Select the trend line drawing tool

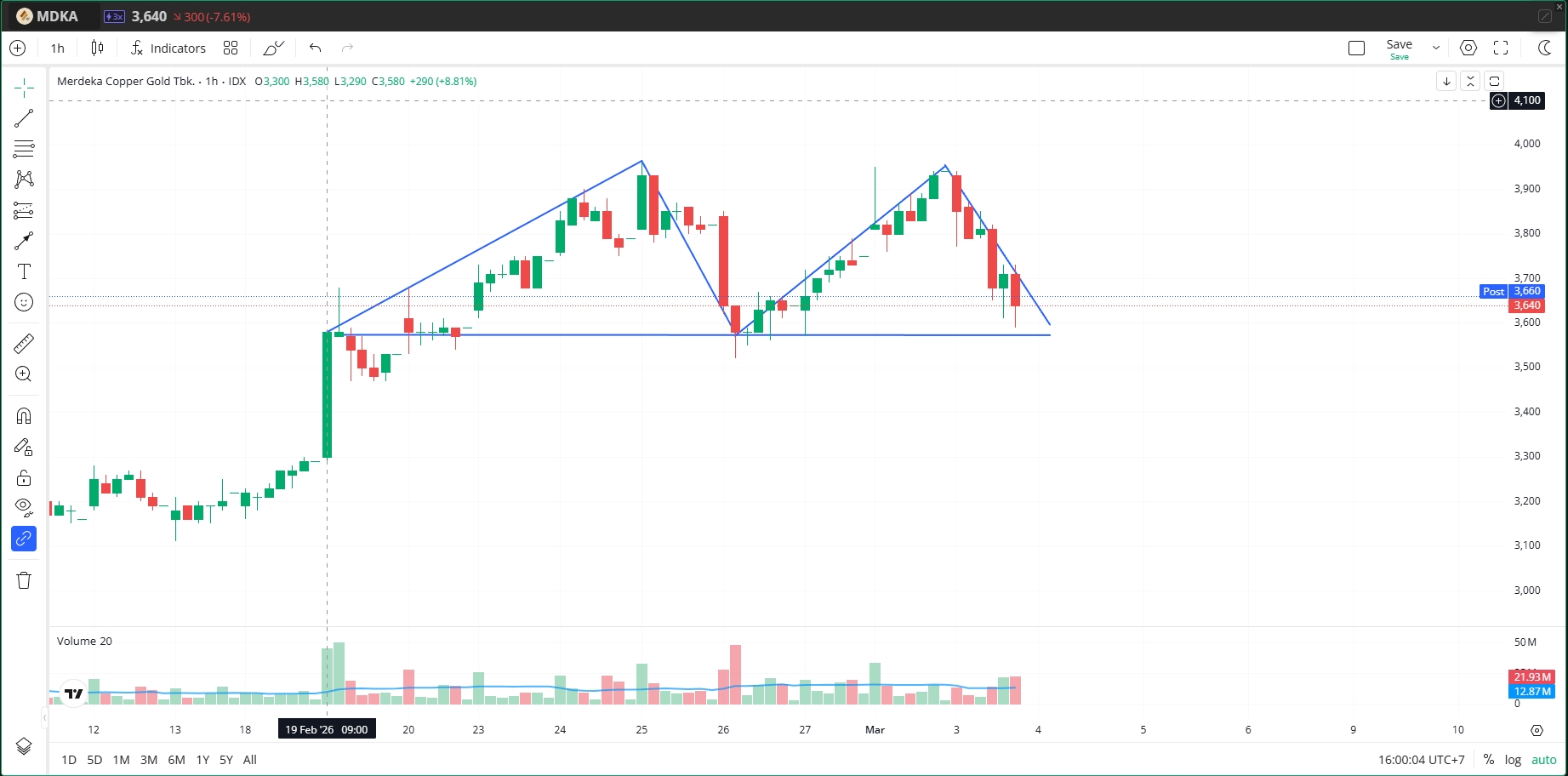tap(24, 118)
